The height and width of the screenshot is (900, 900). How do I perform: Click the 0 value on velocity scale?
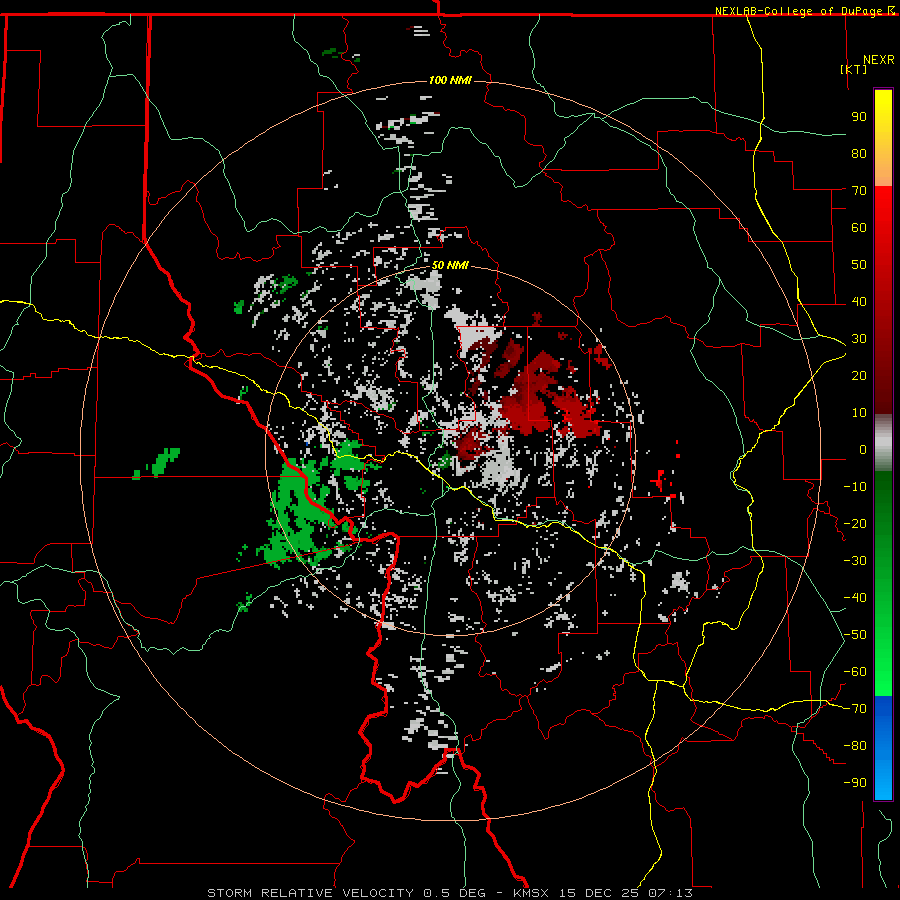(x=863, y=450)
